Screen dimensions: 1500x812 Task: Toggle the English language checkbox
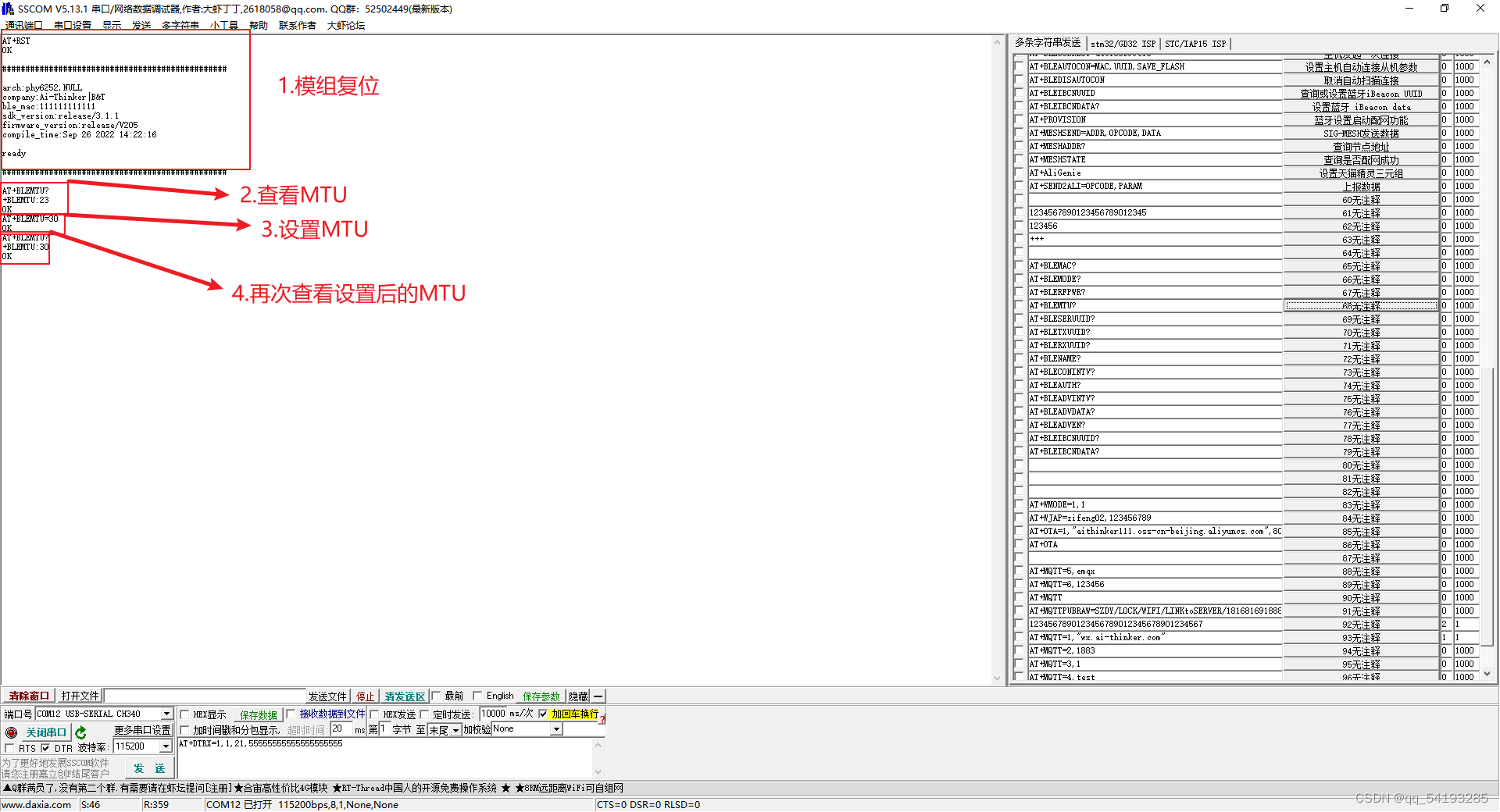[x=477, y=696]
